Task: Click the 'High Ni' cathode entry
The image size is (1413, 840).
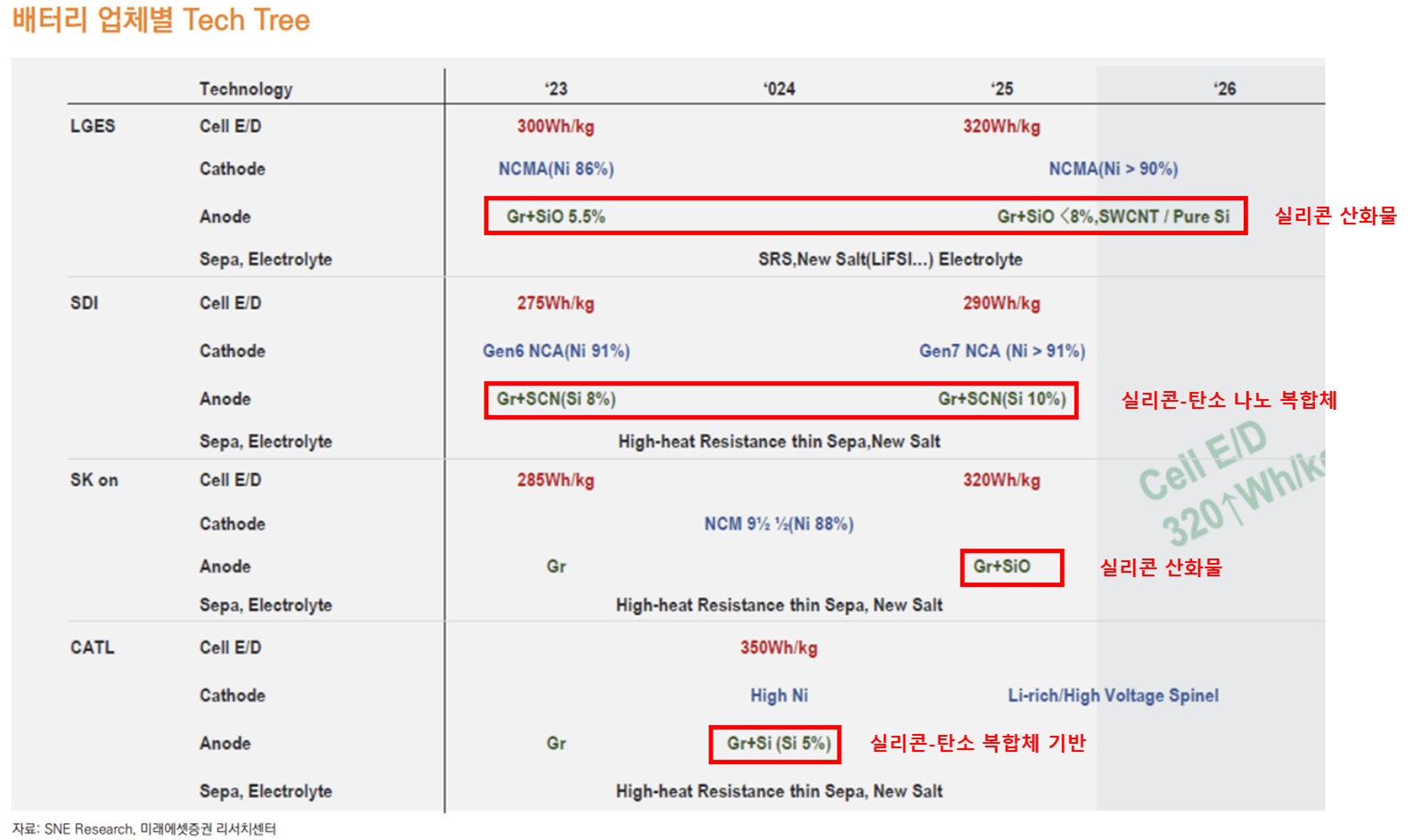Action: 779,696
